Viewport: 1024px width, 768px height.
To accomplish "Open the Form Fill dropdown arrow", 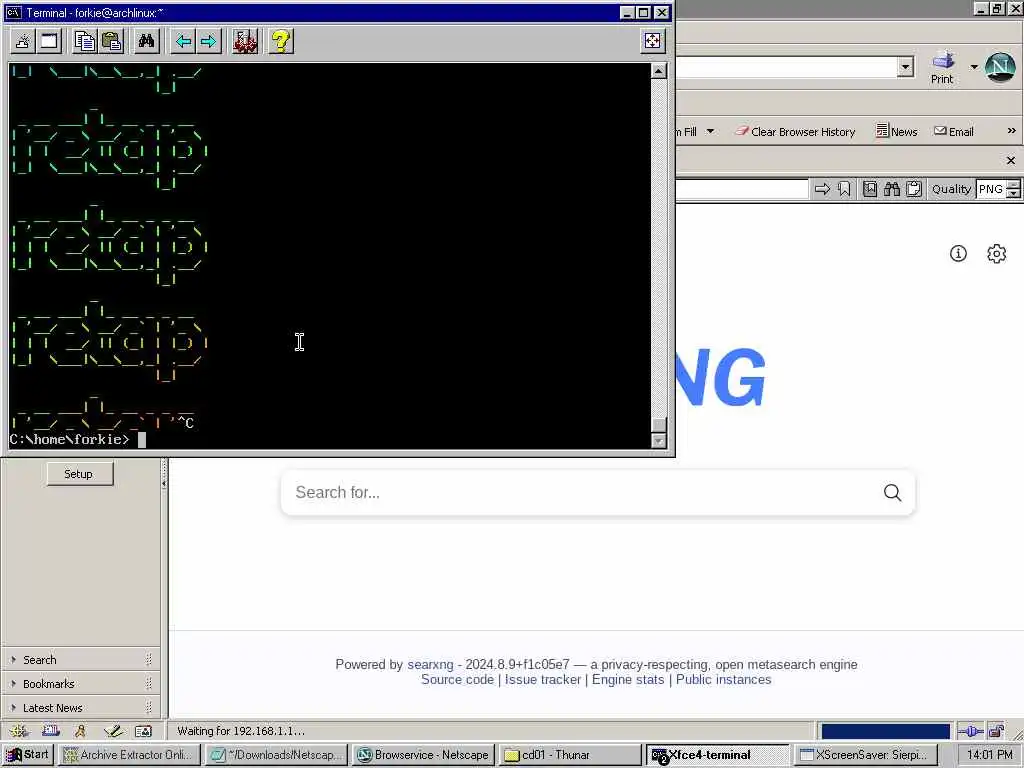I will point(711,131).
